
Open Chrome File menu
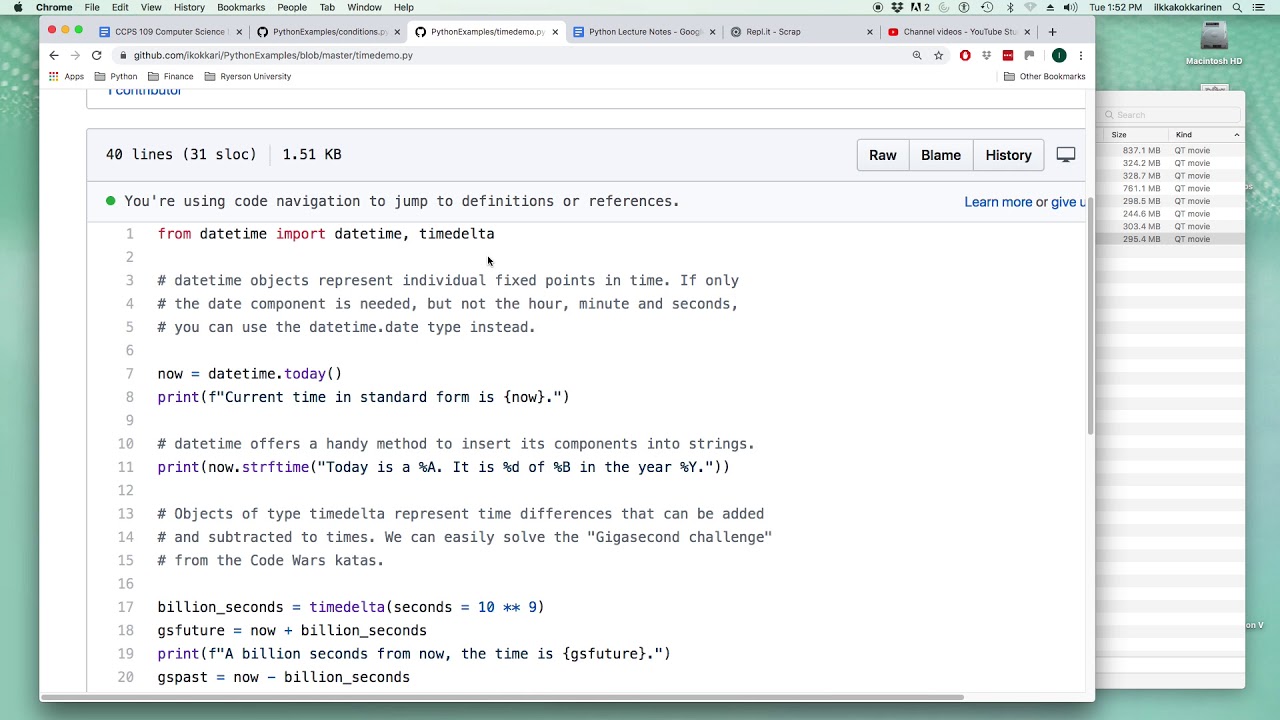(92, 7)
